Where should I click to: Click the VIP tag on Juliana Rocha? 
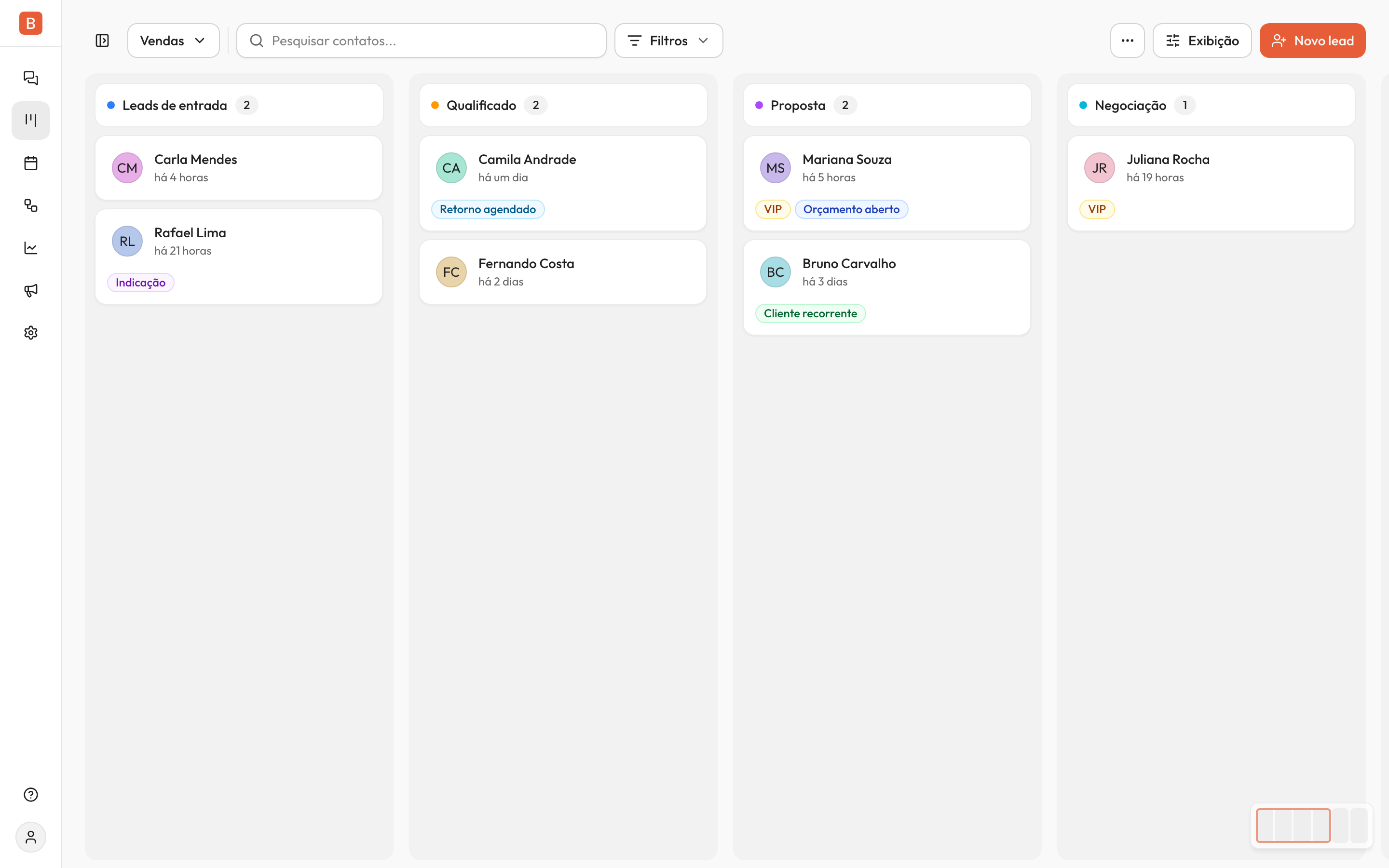1097,209
